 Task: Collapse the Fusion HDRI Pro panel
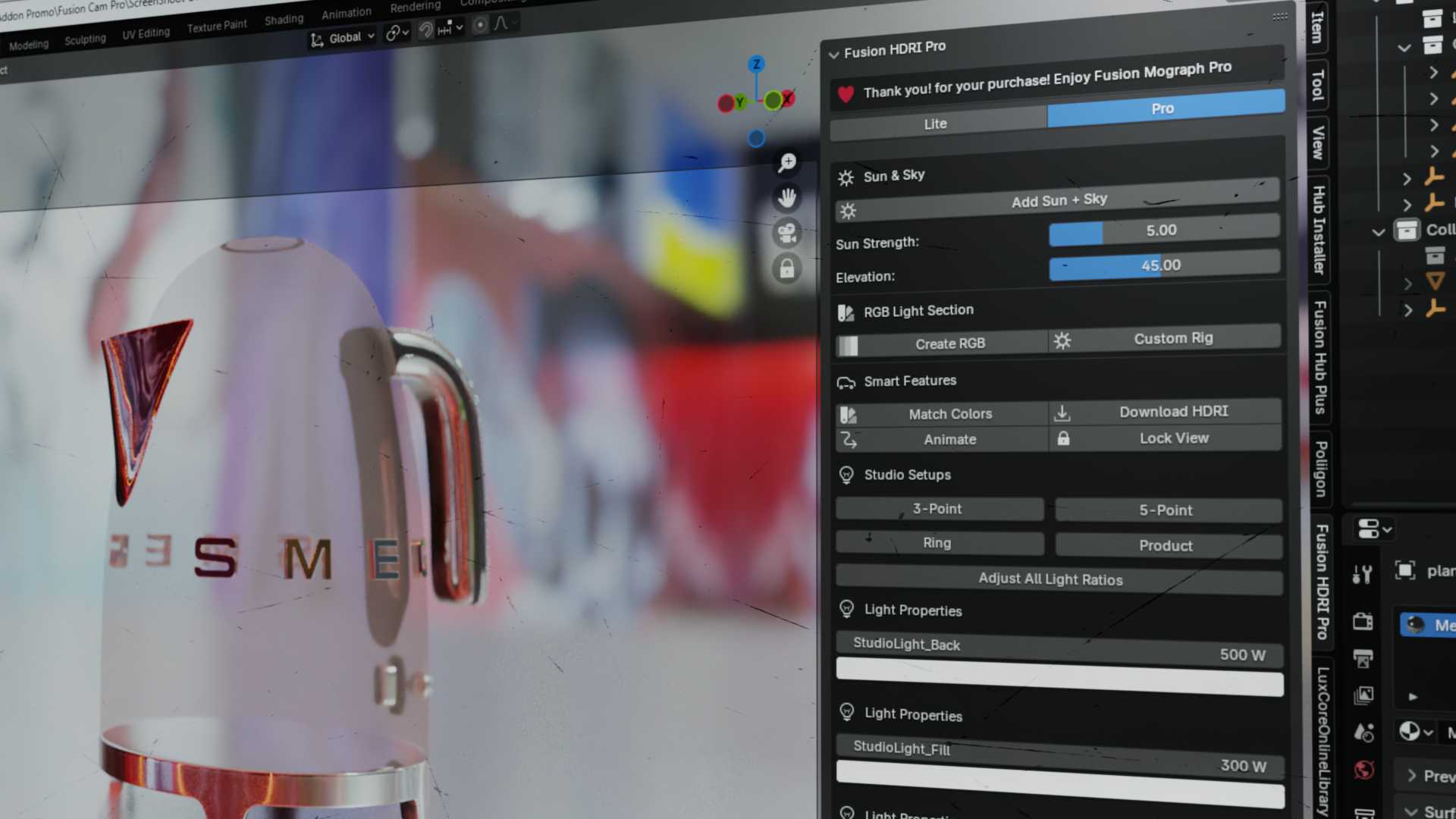(x=834, y=54)
